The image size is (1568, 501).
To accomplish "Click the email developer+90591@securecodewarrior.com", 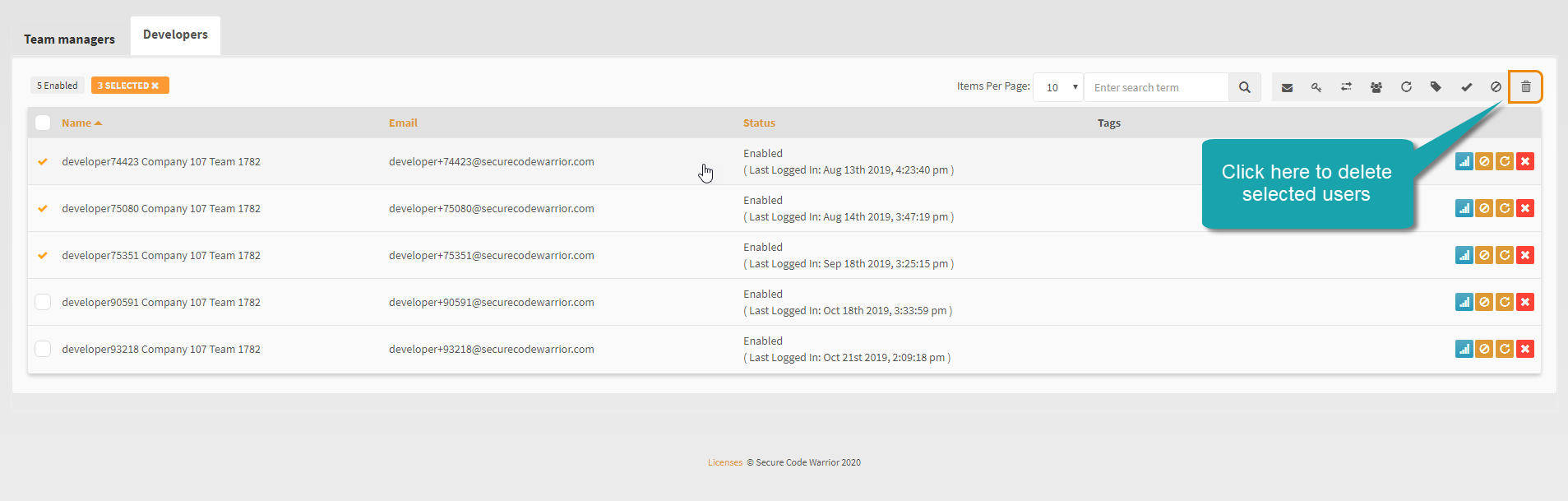I will point(492,302).
